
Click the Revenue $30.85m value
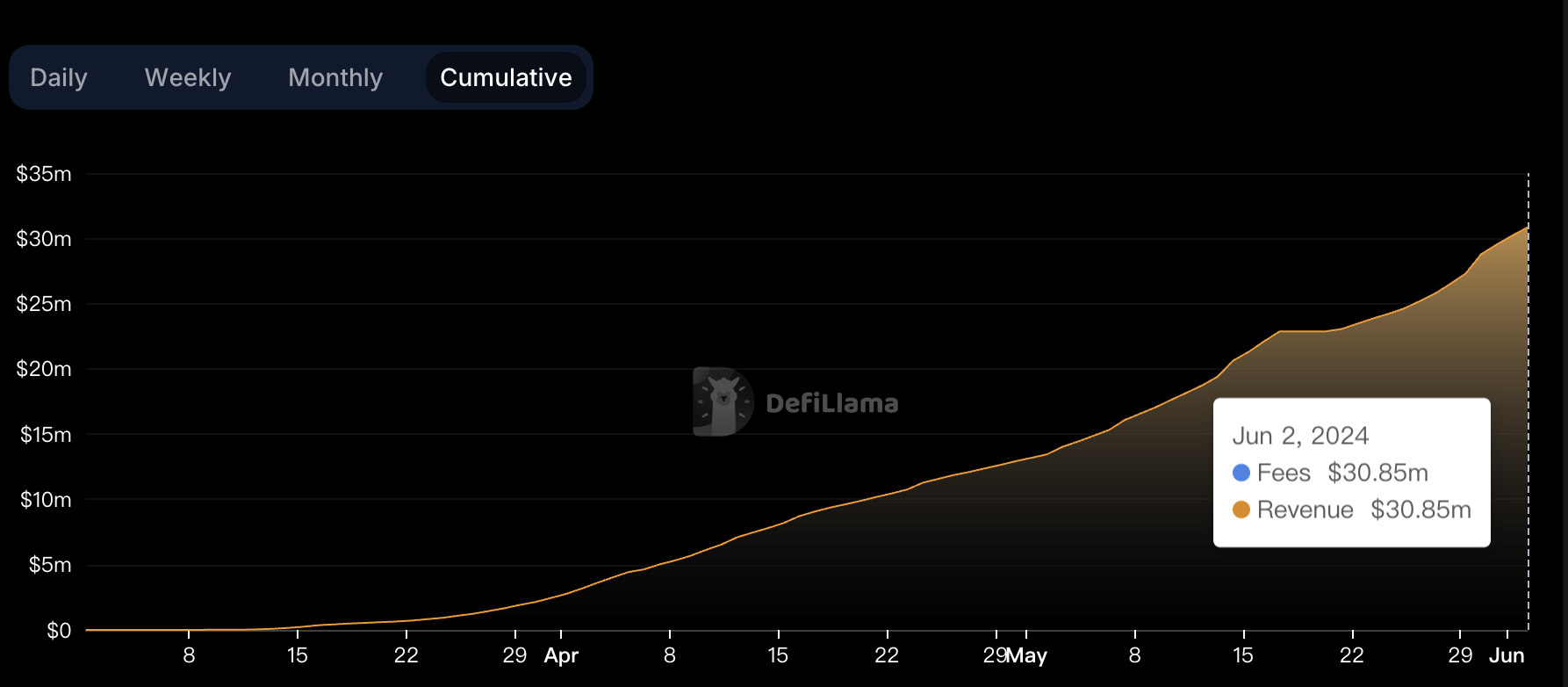[x=1421, y=510]
